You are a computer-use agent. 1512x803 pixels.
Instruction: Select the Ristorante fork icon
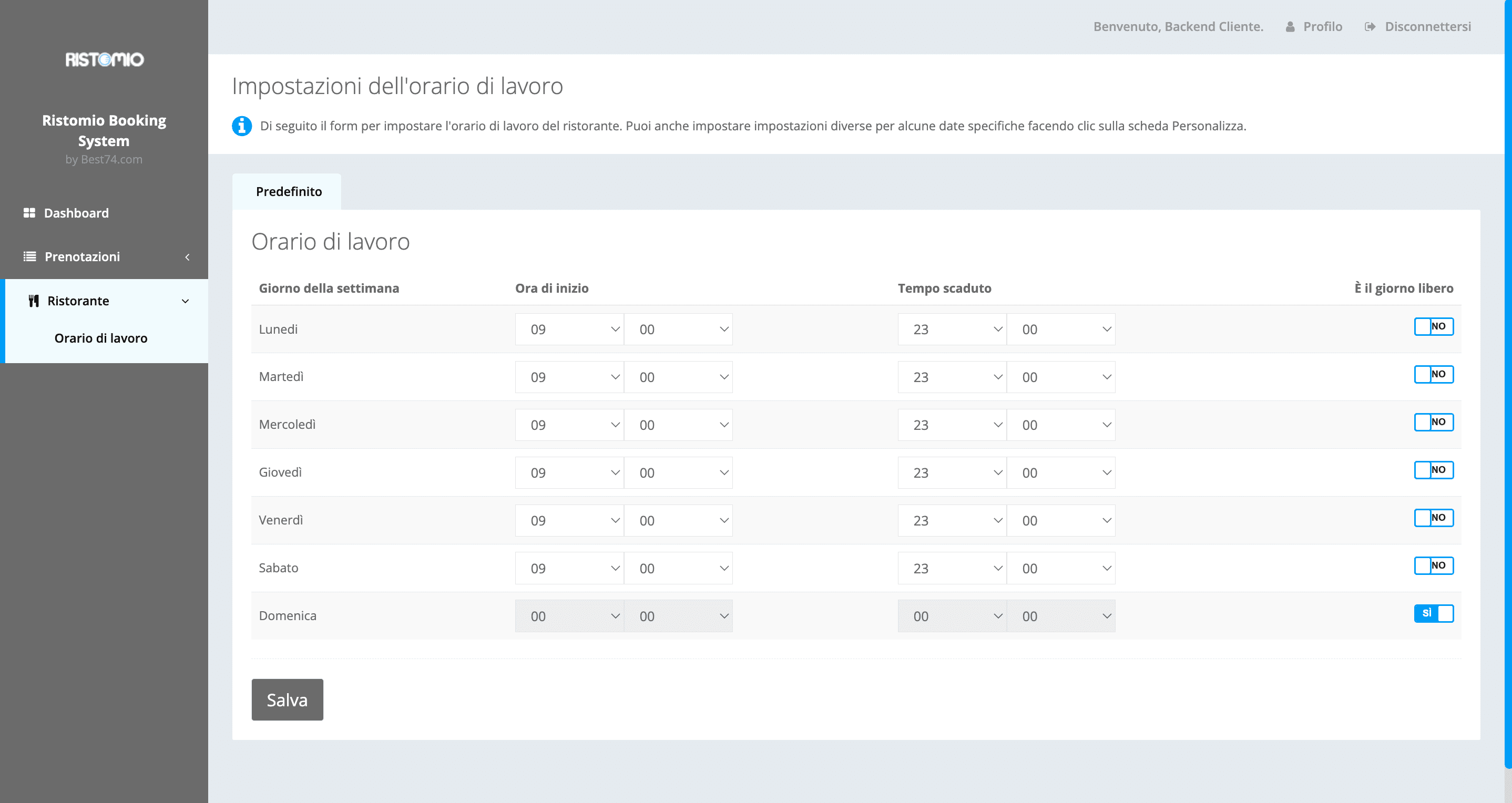[x=34, y=300]
